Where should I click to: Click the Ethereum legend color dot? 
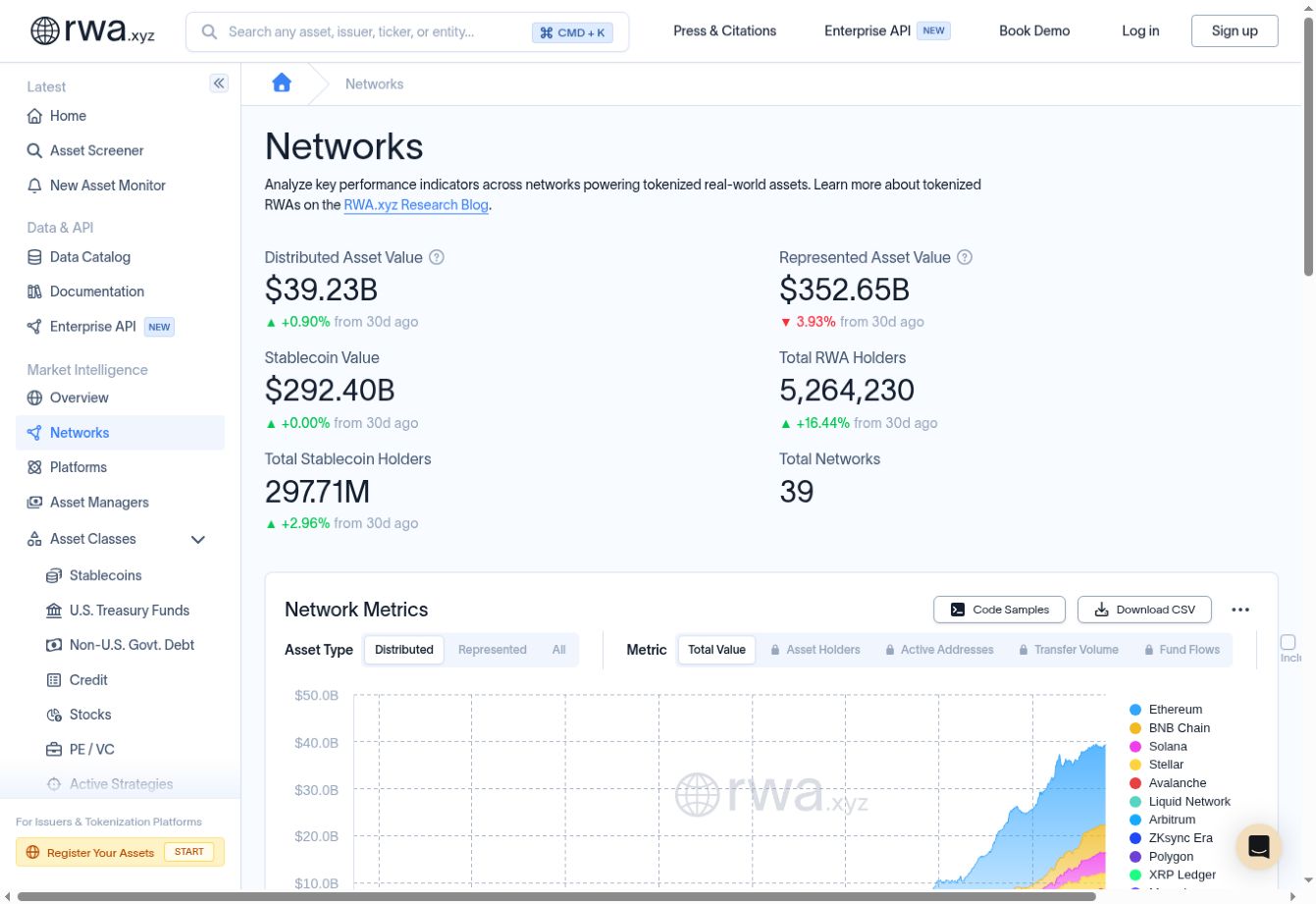[x=1135, y=710]
